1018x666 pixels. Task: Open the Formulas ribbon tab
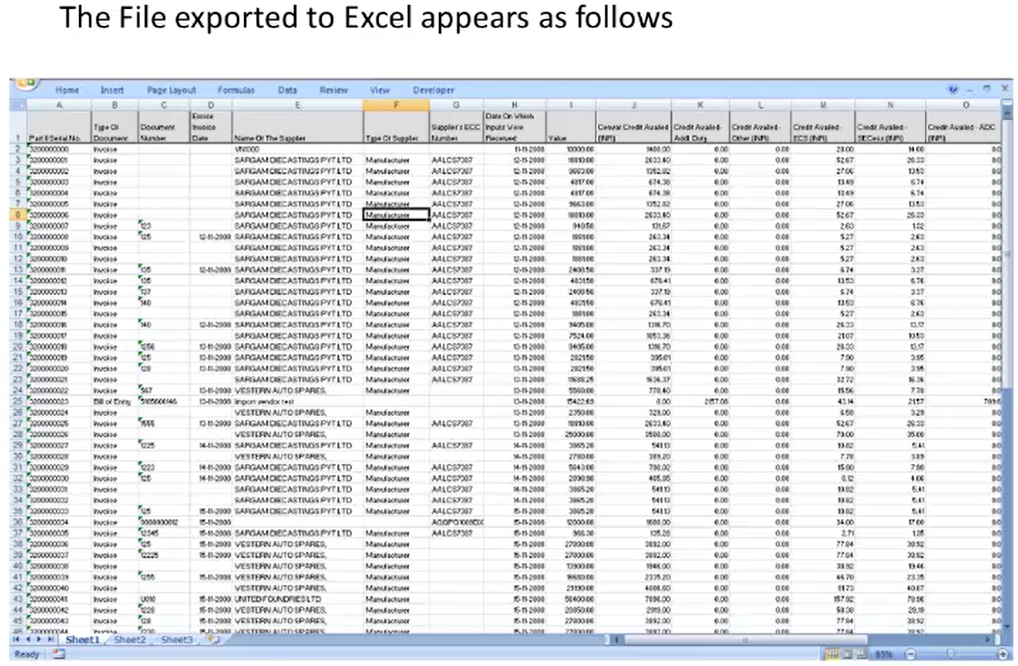pyautogui.click(x=236, y=90)
